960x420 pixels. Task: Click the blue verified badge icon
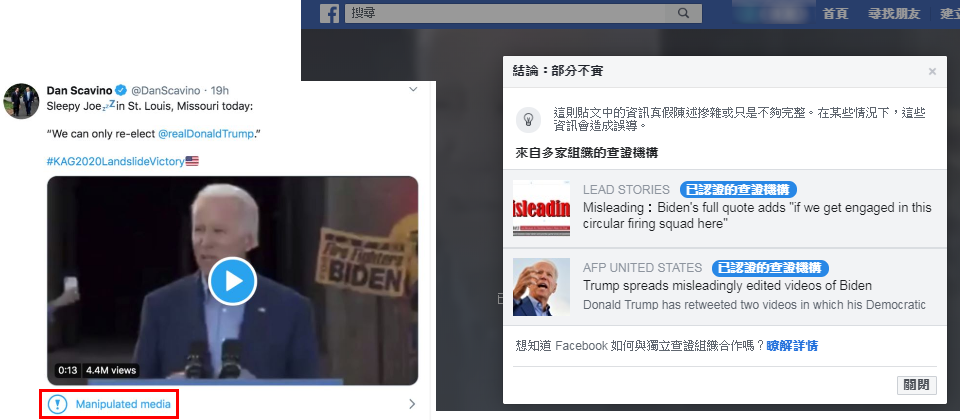click(121, 91)
